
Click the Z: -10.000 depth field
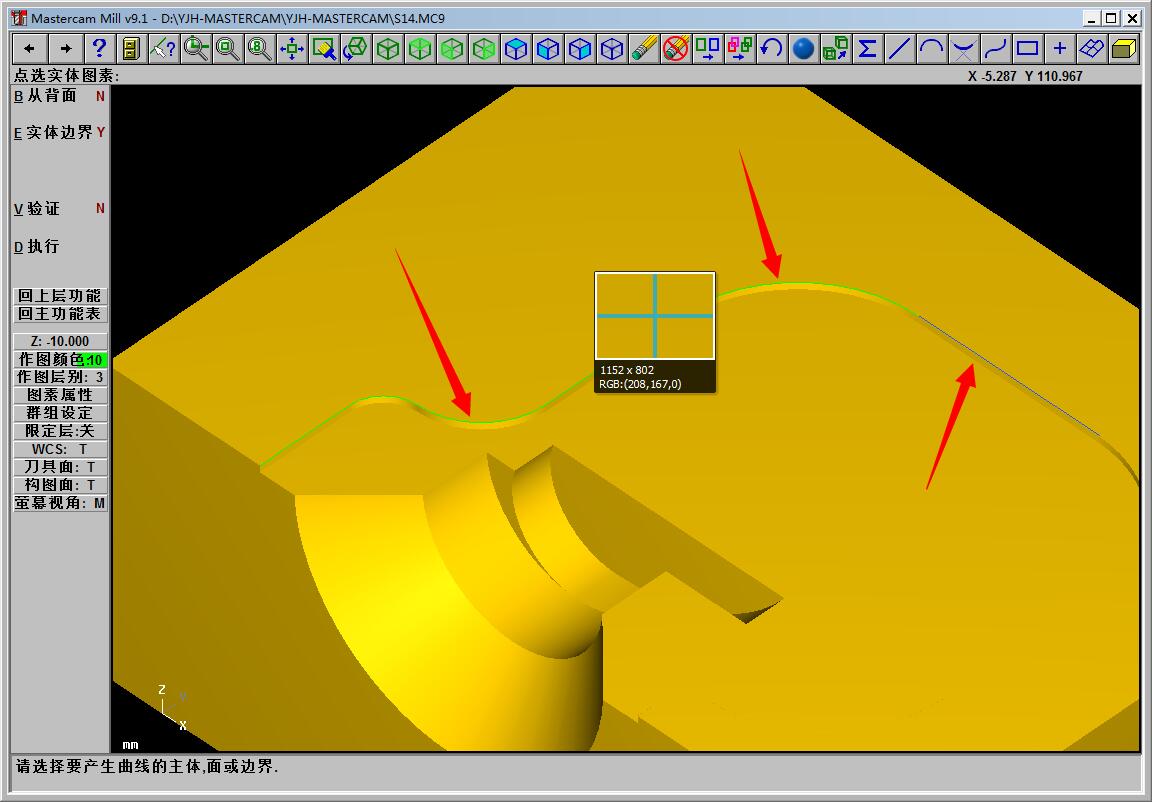pyautogui.click(x=60, y=342)
